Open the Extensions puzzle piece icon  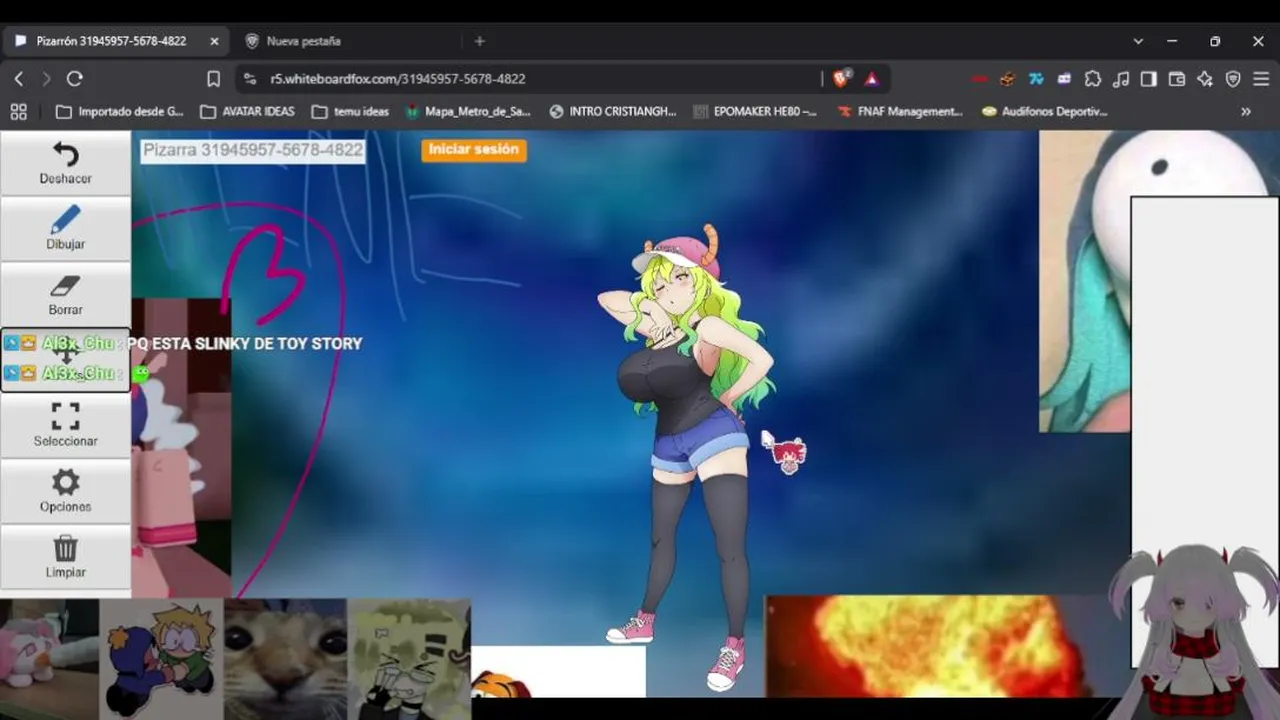tap(1093, 79)
